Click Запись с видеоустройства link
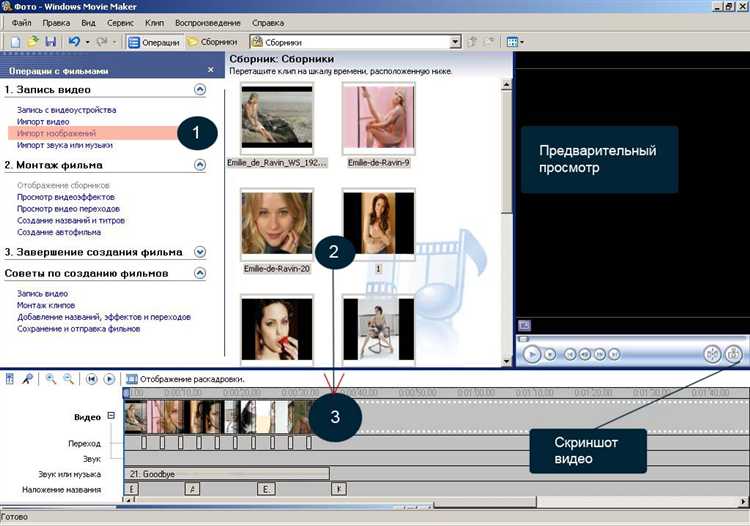Screen dimensions: 750x526 tap(66, 110)
